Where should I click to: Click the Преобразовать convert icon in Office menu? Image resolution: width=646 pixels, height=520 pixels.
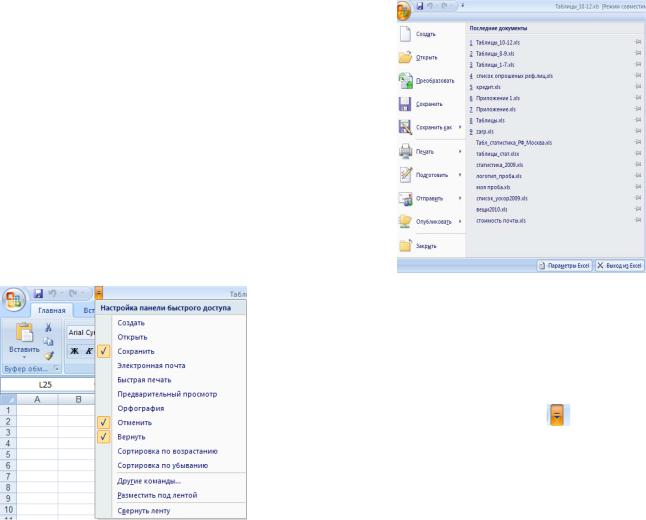click(x=405, y=80)
